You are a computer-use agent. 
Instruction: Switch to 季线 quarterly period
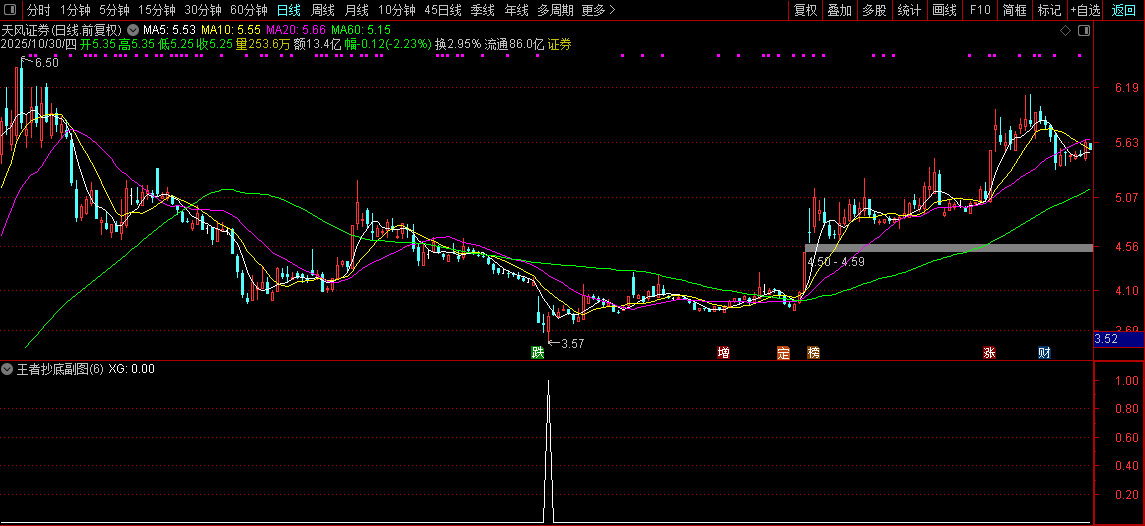(x=483, y=10)
